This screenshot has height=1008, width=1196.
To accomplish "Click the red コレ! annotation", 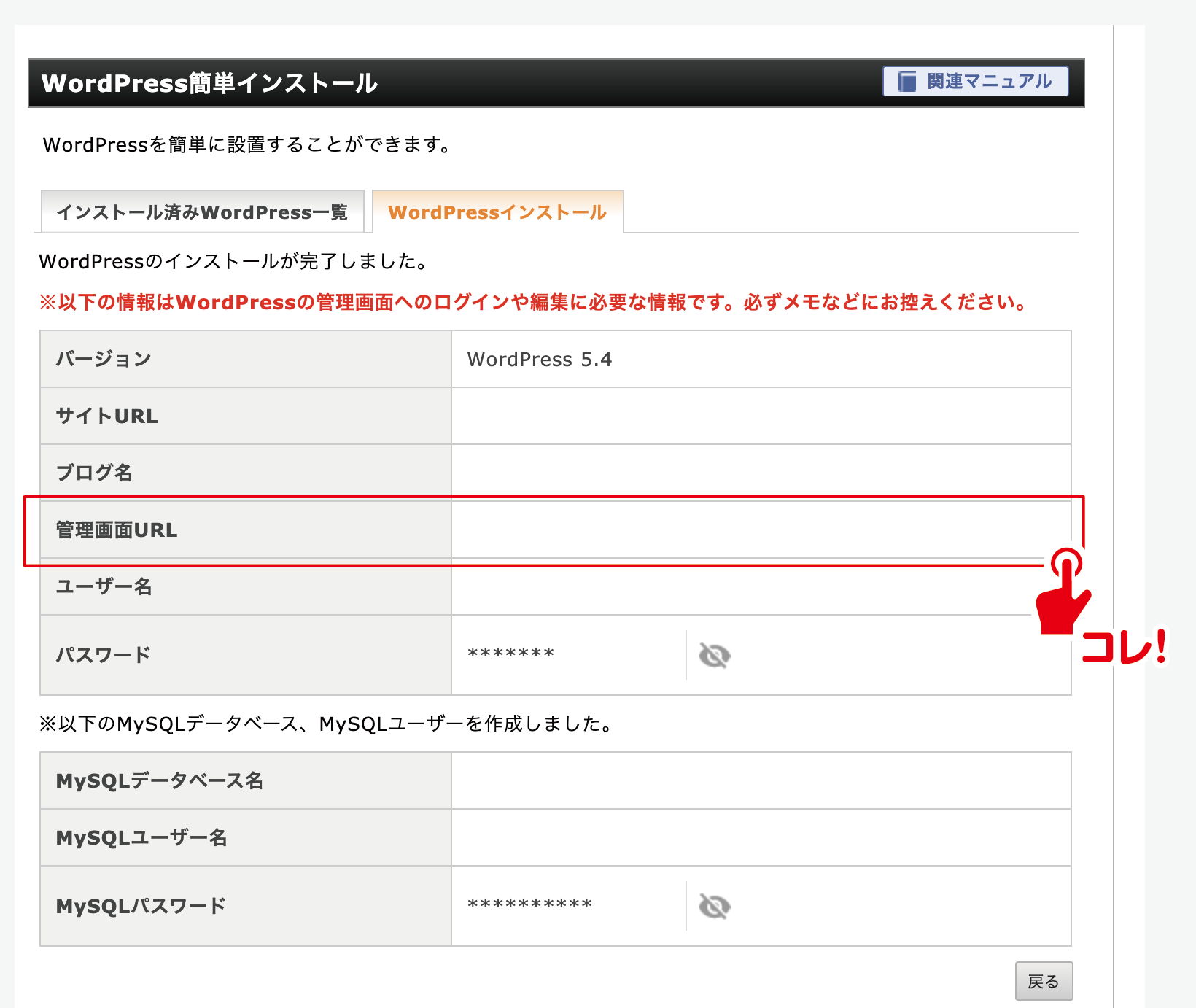I will click(x=1123, y=647).
